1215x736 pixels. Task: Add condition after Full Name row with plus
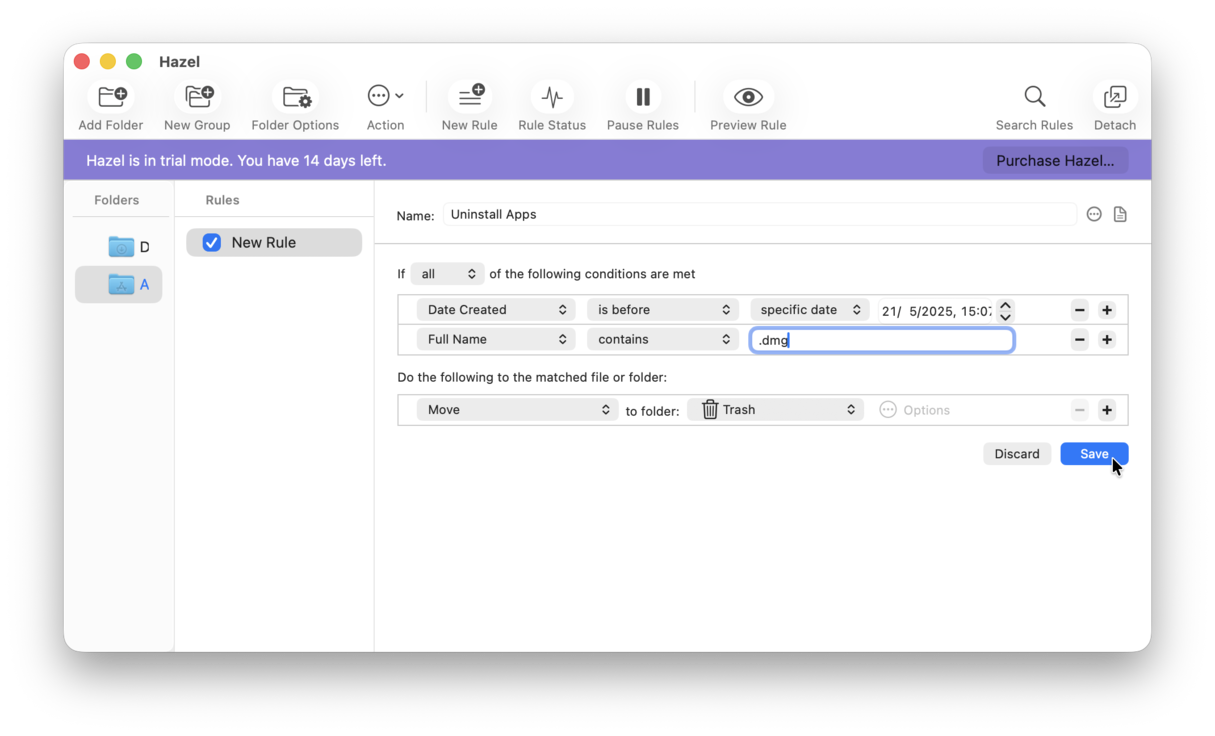(1107, 340)
